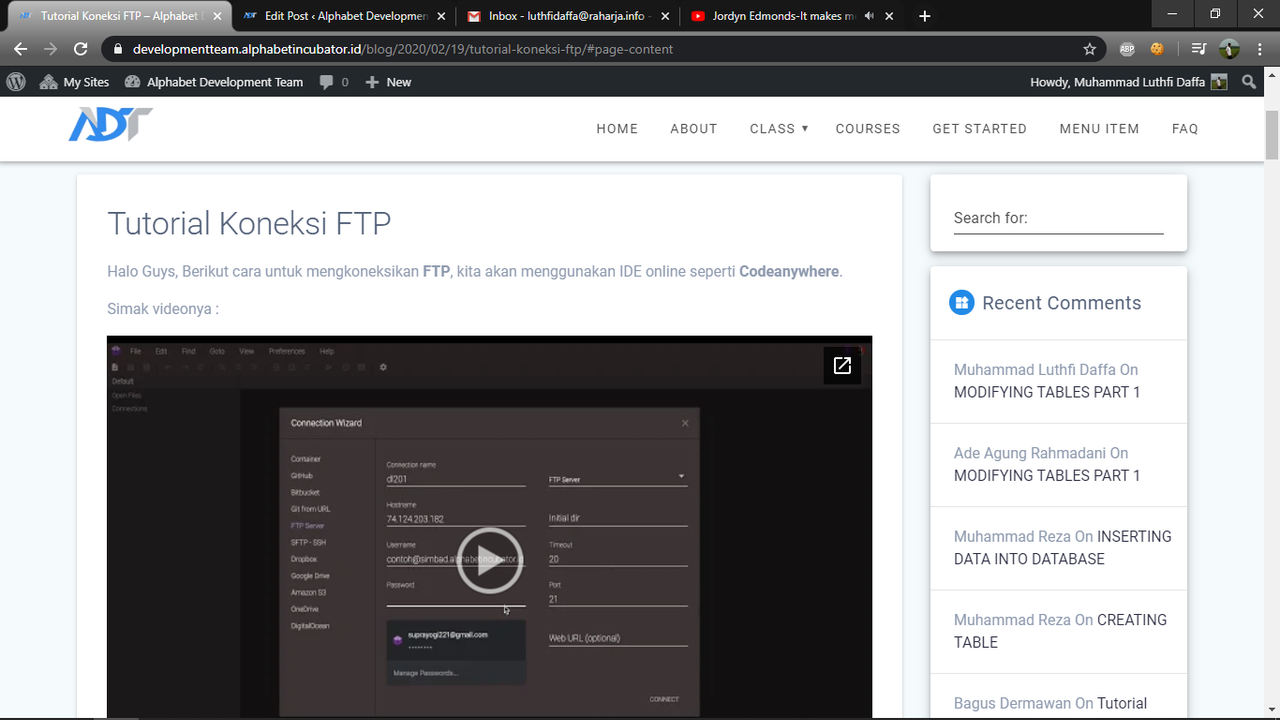The height and width of the screenshot is (720, 1280).
Task: Open the Chrome profile avatar
Action: pyautogui.click(x=1230, y=49)
